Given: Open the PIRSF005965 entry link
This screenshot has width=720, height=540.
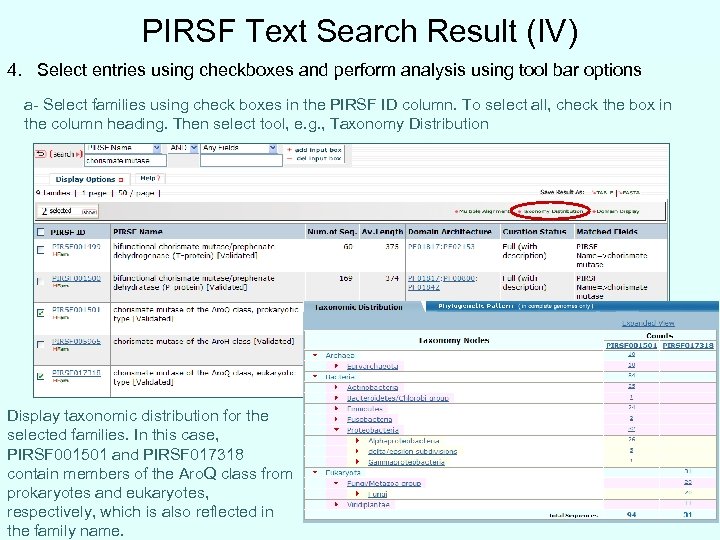Looking at the screenshot, I should pyautogui.click(x=76, y=341).
